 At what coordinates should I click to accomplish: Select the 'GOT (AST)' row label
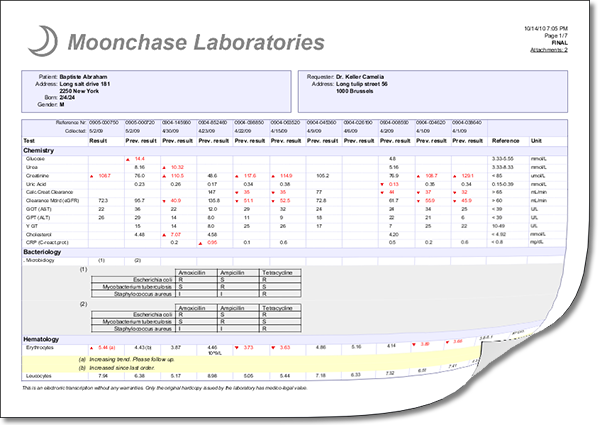coord(39,209)
